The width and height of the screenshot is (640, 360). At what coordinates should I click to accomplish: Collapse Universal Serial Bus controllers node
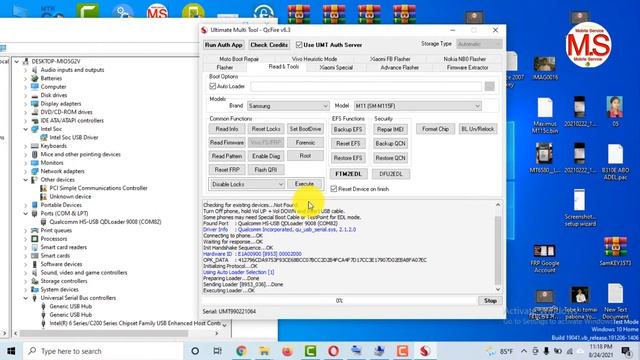(26, 298)
